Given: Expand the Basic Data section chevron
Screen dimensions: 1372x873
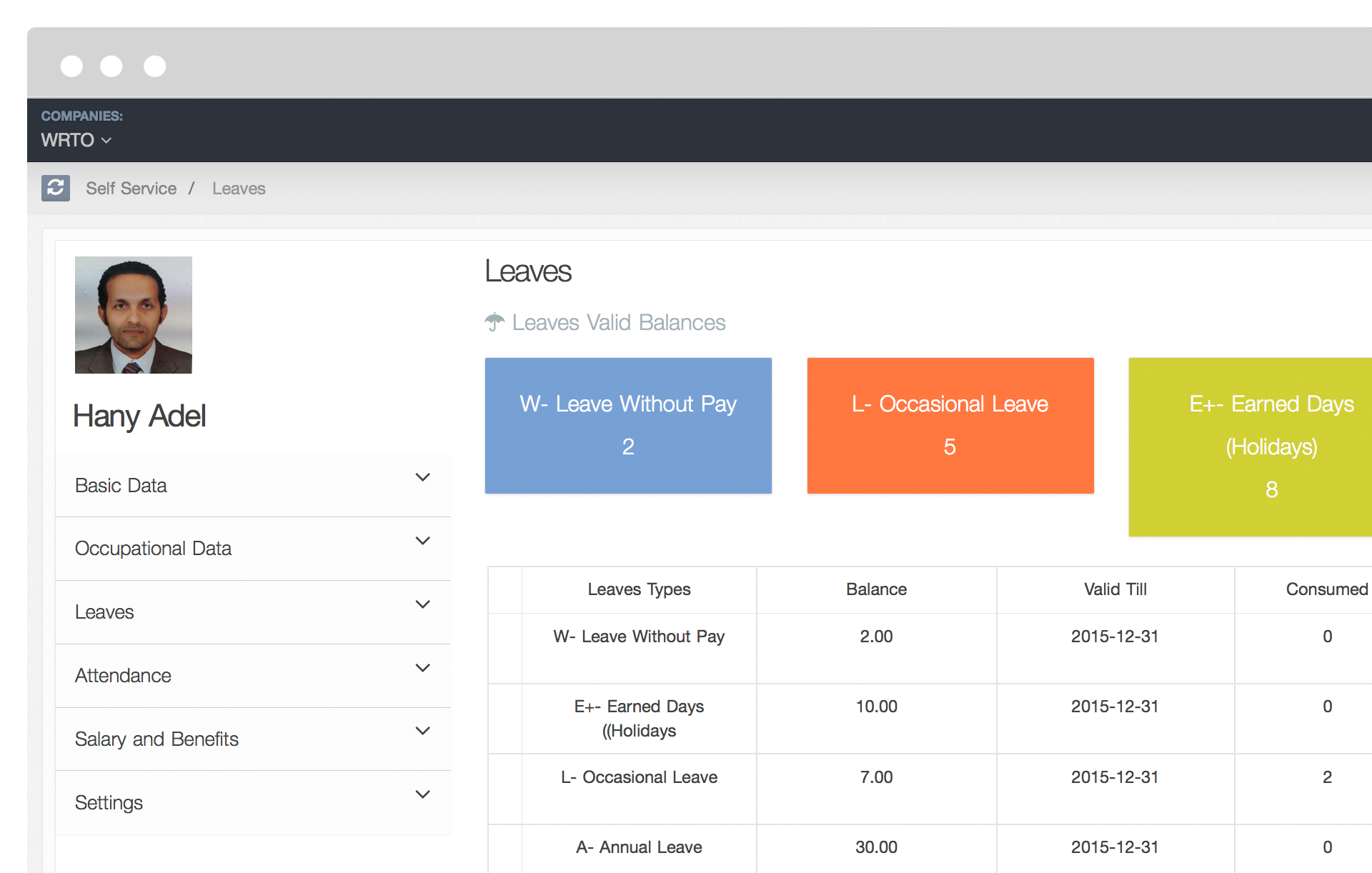Looking at the screenshot, I should pyautogui.click(x=423, y=477).
